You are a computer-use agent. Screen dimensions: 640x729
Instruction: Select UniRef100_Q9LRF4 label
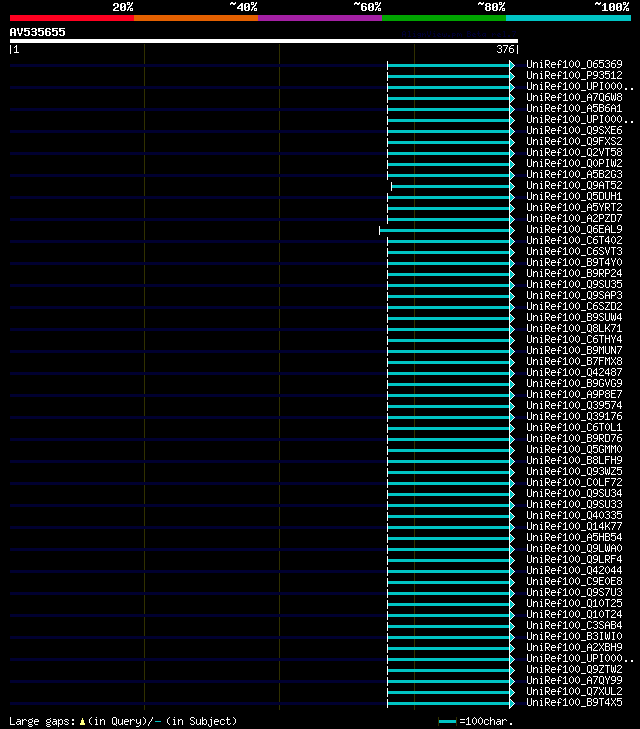coord(574,559)
